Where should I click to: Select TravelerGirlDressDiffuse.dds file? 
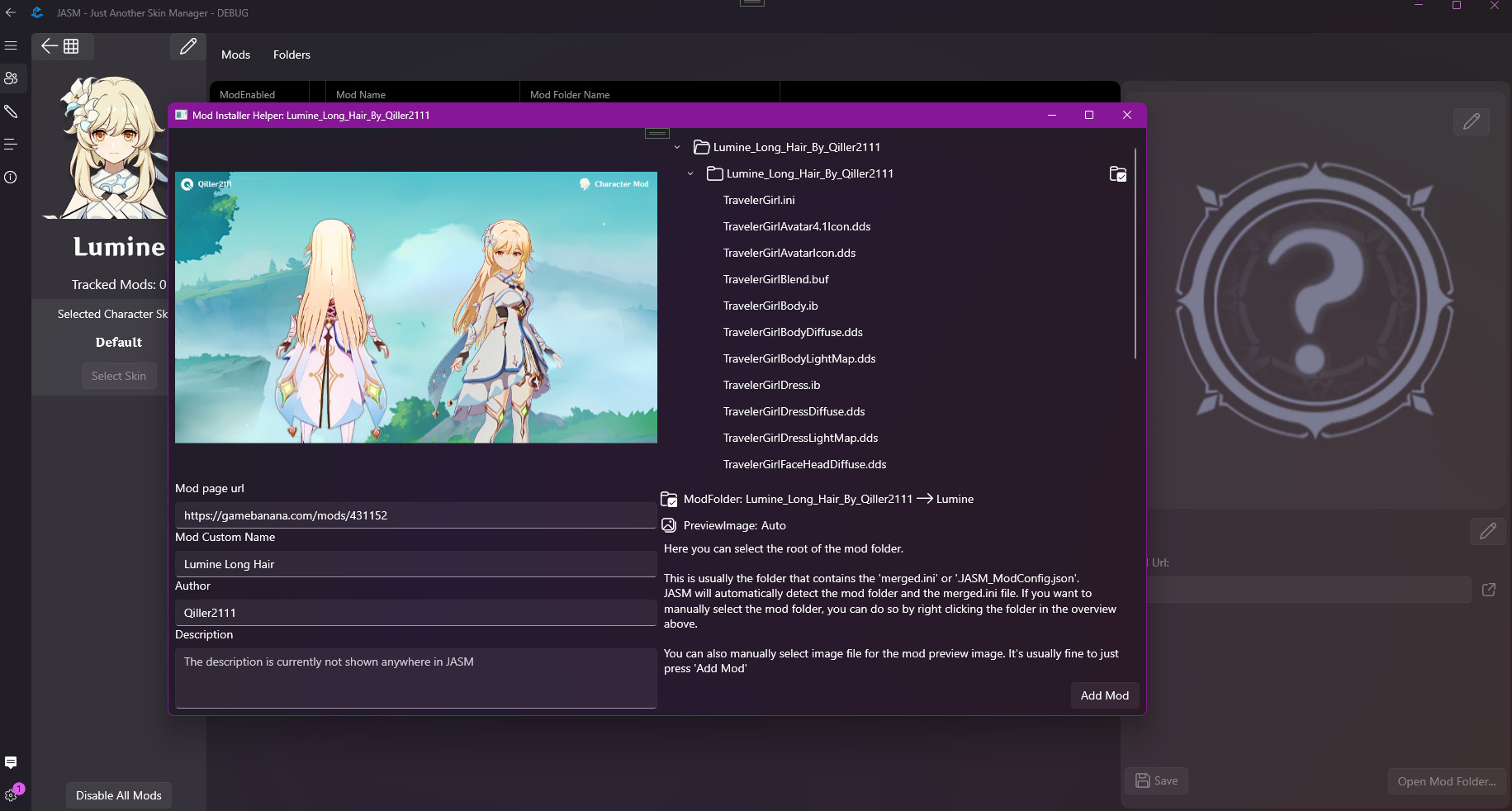tap(794, 411)
